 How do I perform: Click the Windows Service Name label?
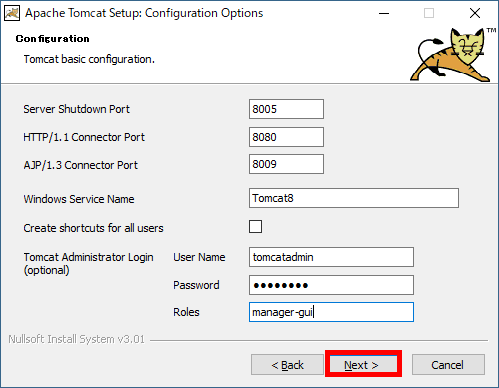point(79,199)
